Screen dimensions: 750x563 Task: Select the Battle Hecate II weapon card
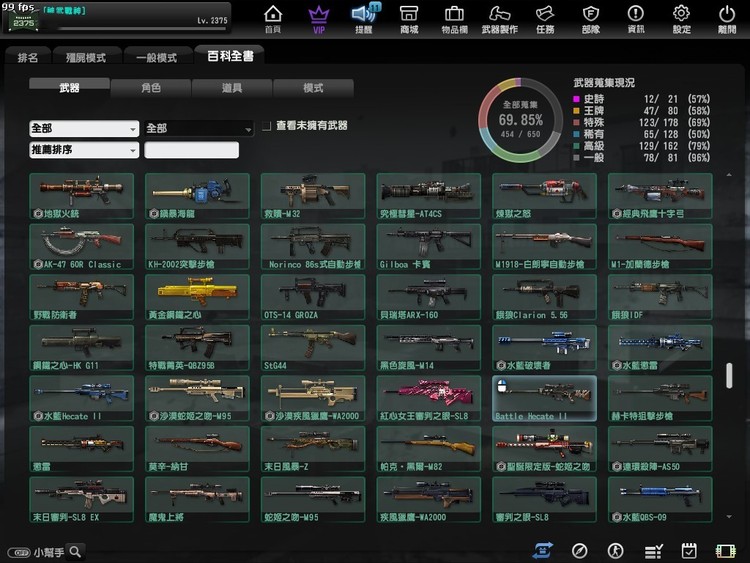pos(544,398)
